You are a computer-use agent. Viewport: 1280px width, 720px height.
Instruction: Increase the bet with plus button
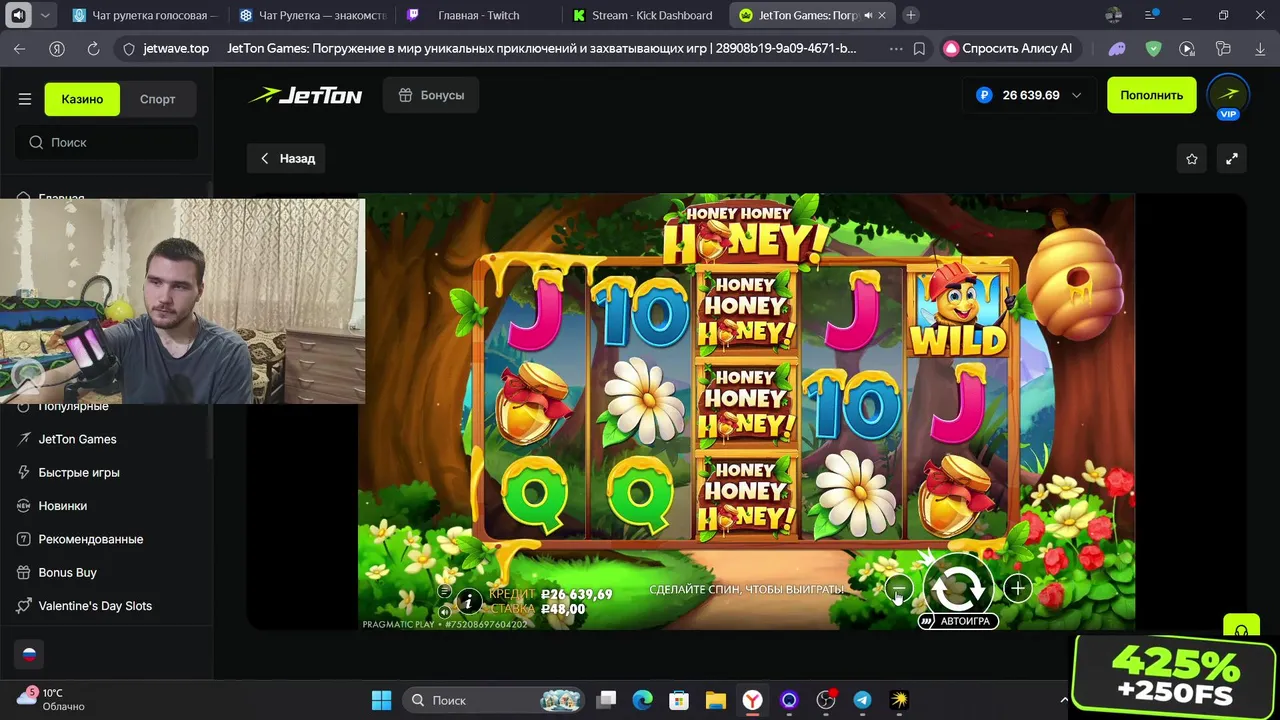tap(1017, 589)
